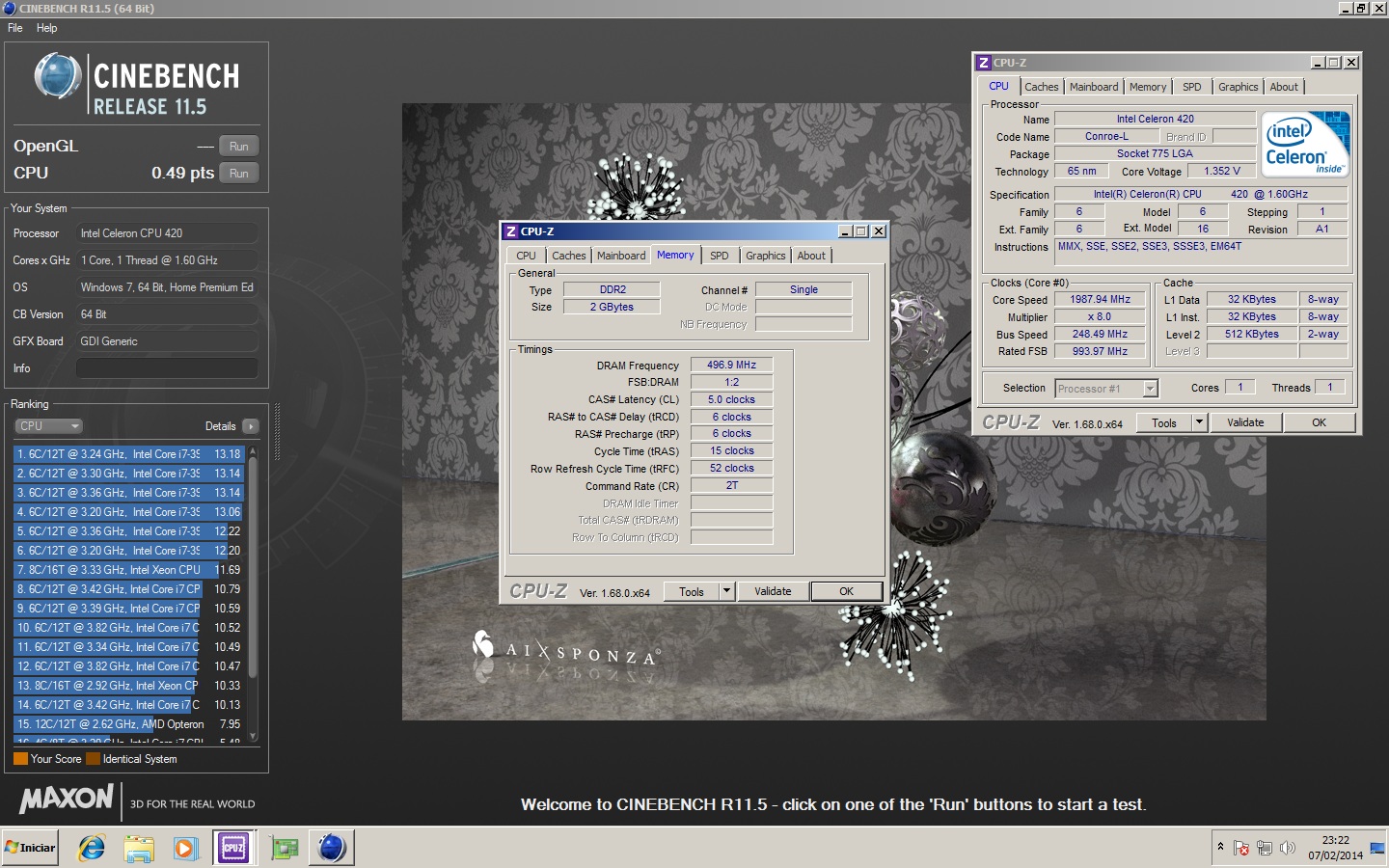Image resolution: width=1389 pixels, height=868 pixels.
Task: Click the orange Your Score swatch
Action: coord(20,759)
